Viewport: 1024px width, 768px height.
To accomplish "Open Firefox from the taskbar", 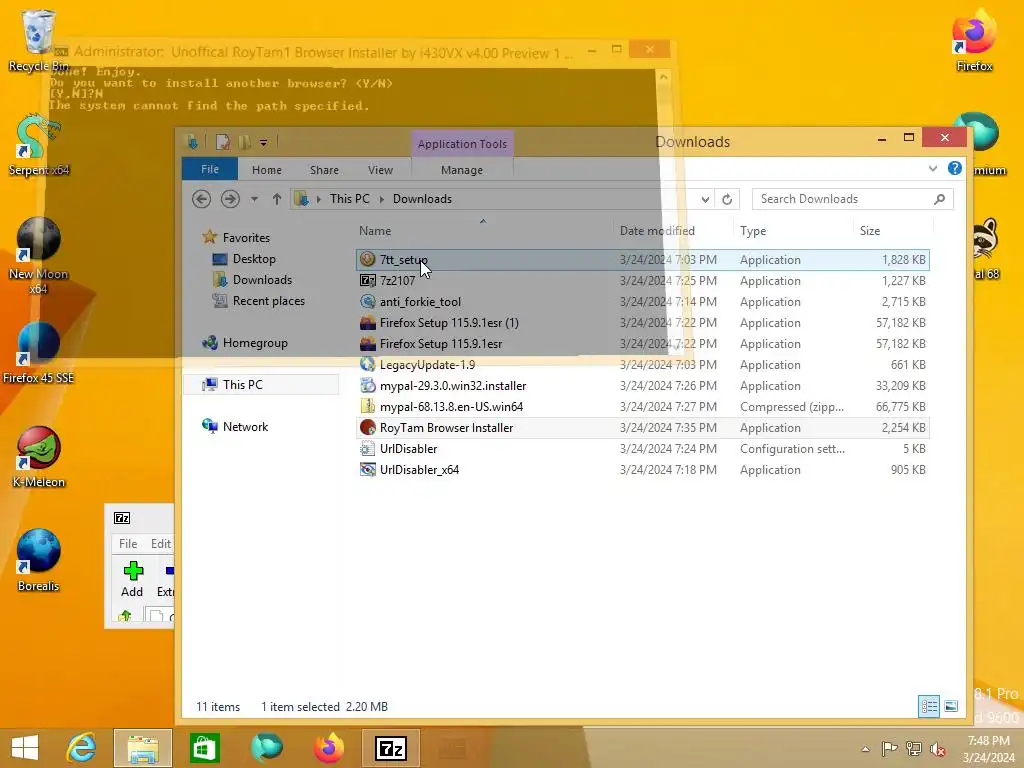I will 328,748.
